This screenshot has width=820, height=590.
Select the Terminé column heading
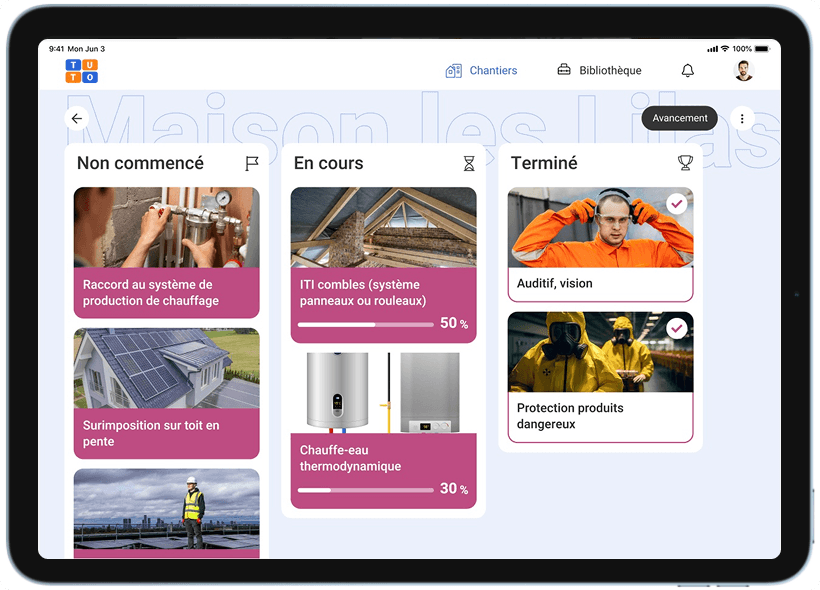544,163
